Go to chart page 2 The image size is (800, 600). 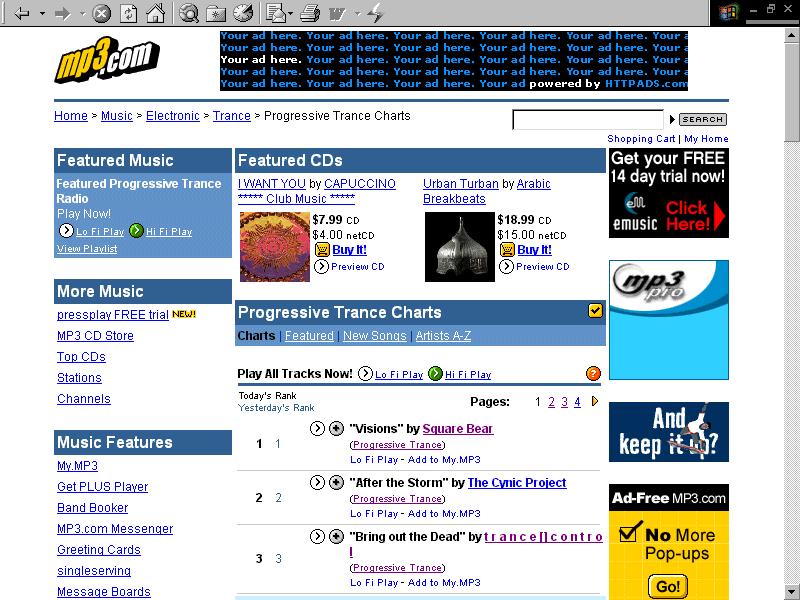(x=552, y=402)
